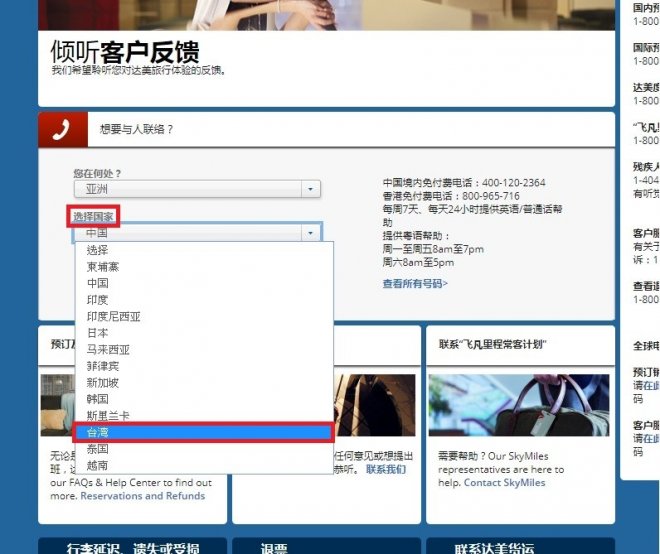Image resolution: width=660 pixels, height=554 pixels.
Task: Pick 印度尼西亚 from the list
Action: point(113,316)
